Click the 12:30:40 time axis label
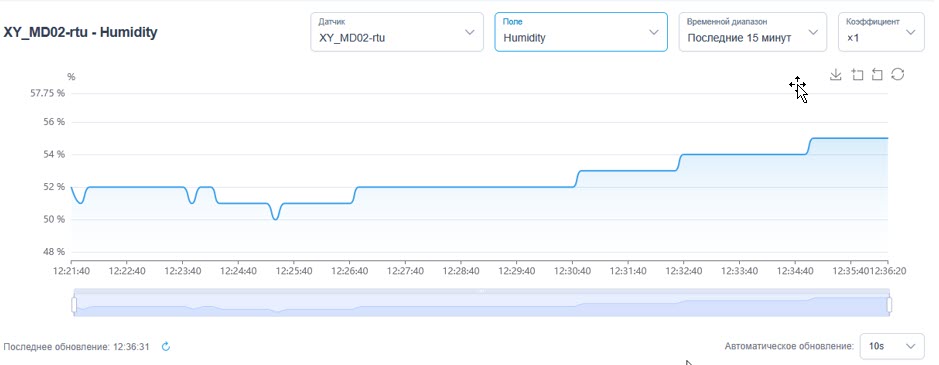939x365 pixels. pyautogui.click(x=573, y=271)
